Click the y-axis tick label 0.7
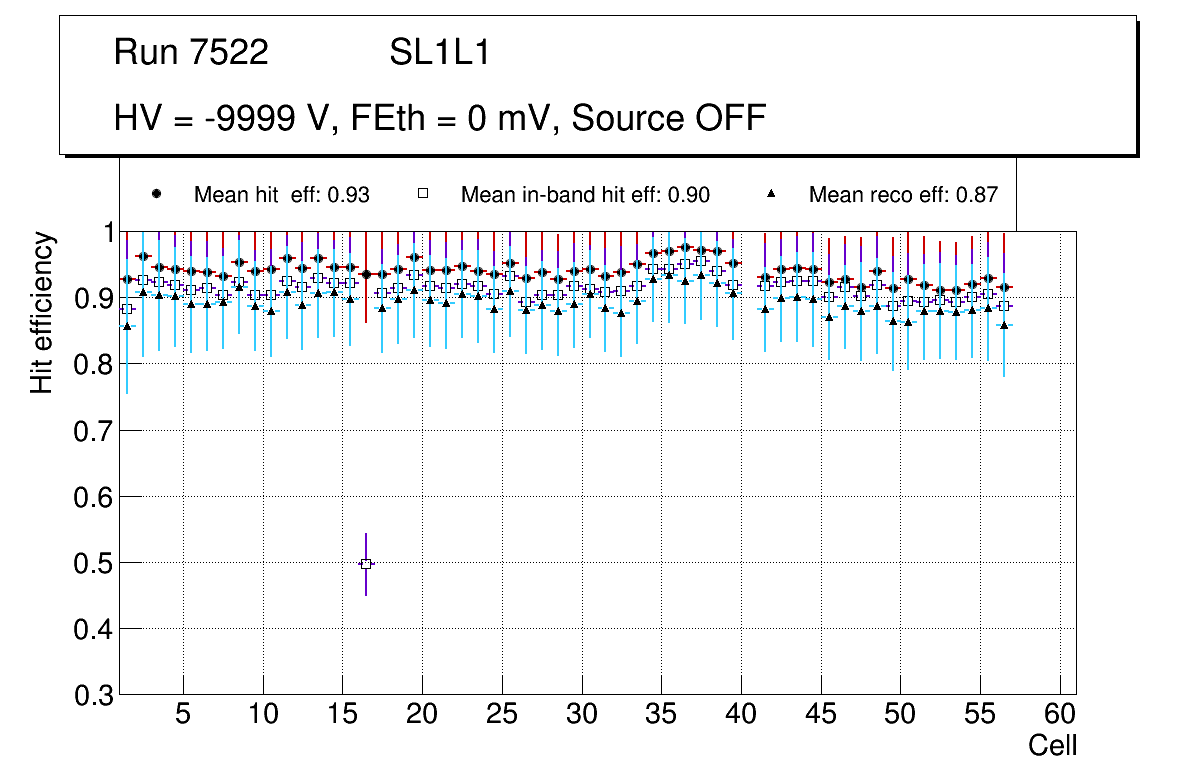The width and height of the screenshot is (1196, 772). [92, 431]
